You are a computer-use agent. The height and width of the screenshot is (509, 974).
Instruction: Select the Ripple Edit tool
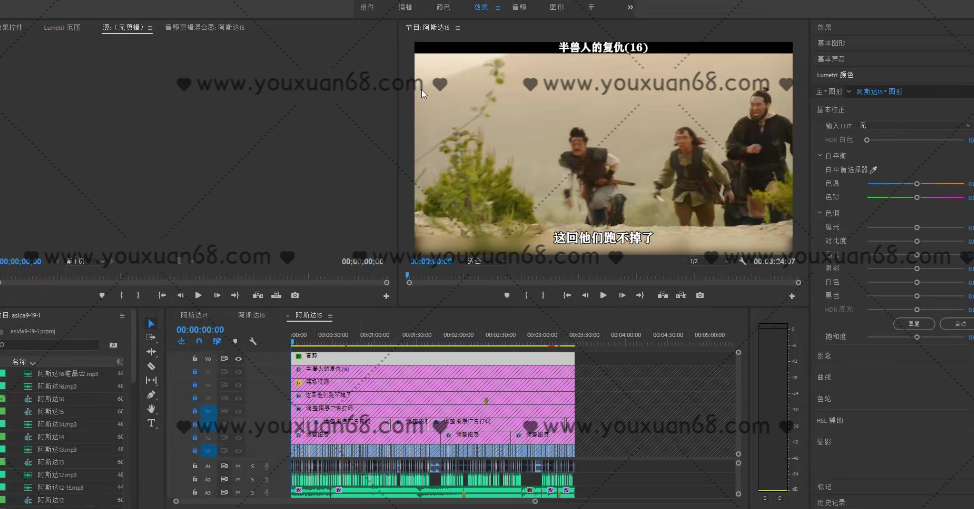click(151, 352)
